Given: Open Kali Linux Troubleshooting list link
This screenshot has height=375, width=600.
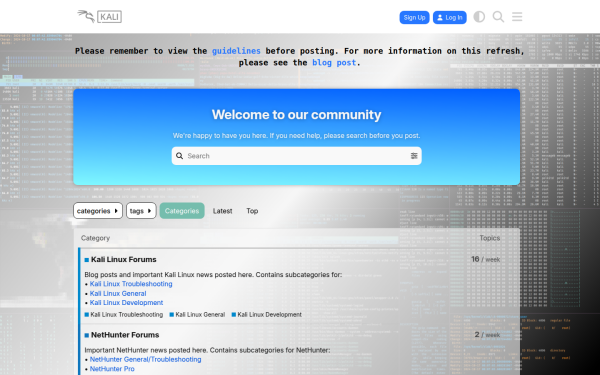Looking at the screenshot, I should point(131,284).
